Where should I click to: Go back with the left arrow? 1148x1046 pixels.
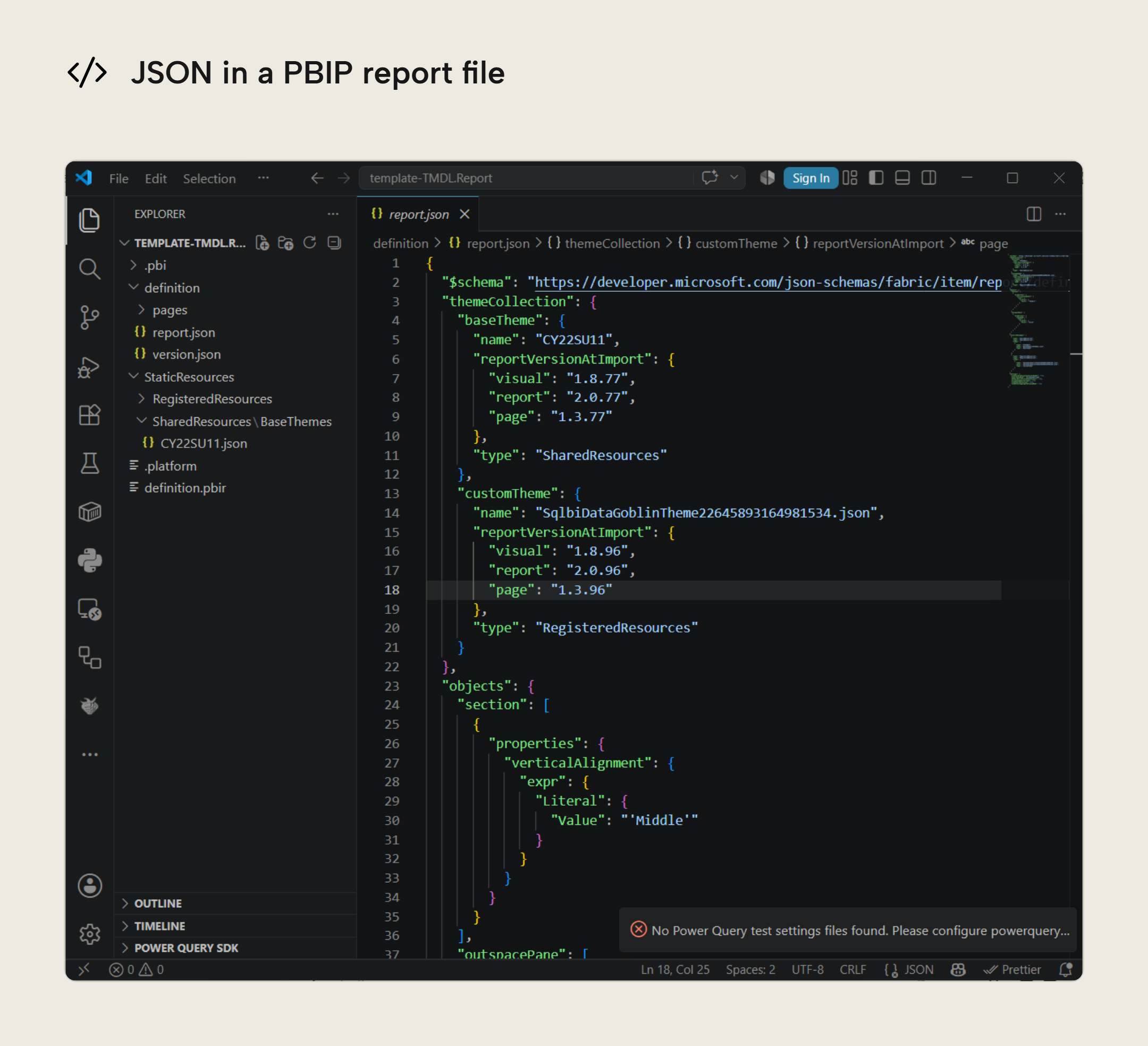(317, 178)
